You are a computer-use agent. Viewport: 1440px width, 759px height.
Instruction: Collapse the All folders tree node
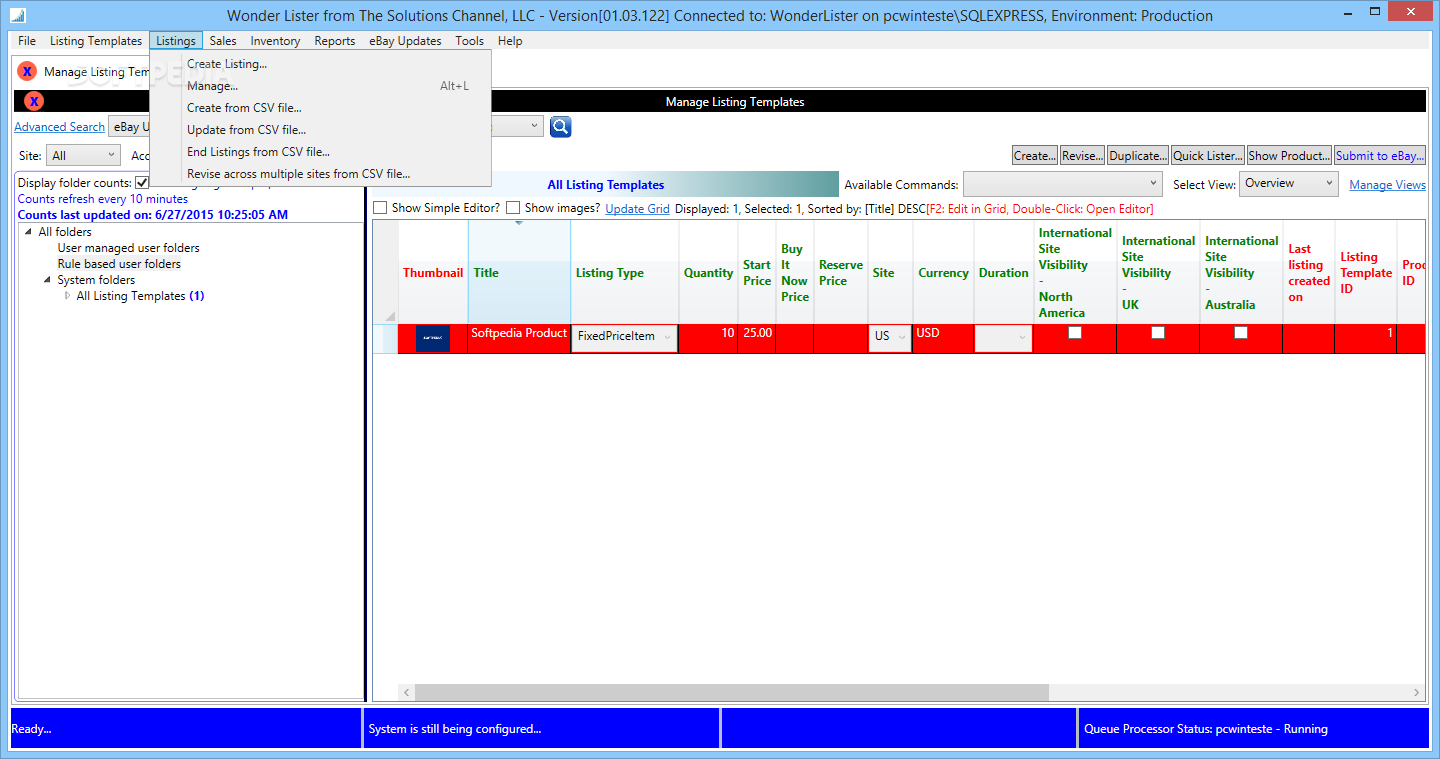tap(27, 232)
